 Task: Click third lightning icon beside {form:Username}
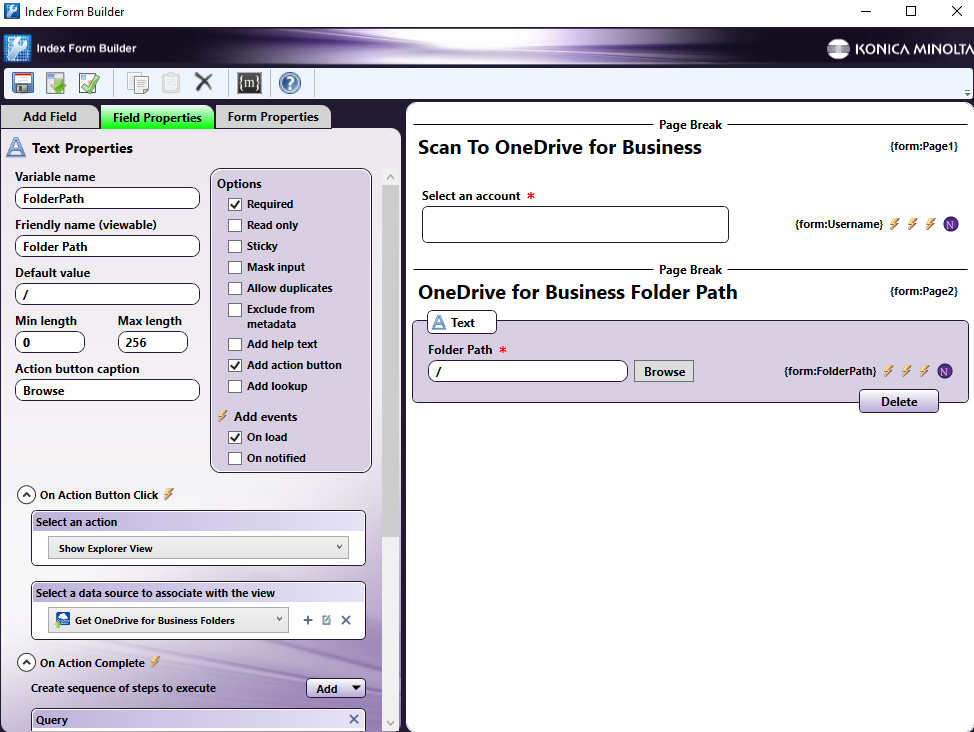click(931, 224)
